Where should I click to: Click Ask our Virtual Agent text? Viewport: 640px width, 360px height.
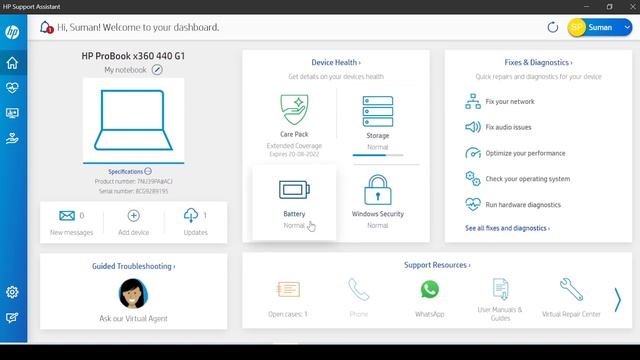click(x=133, y=318)
